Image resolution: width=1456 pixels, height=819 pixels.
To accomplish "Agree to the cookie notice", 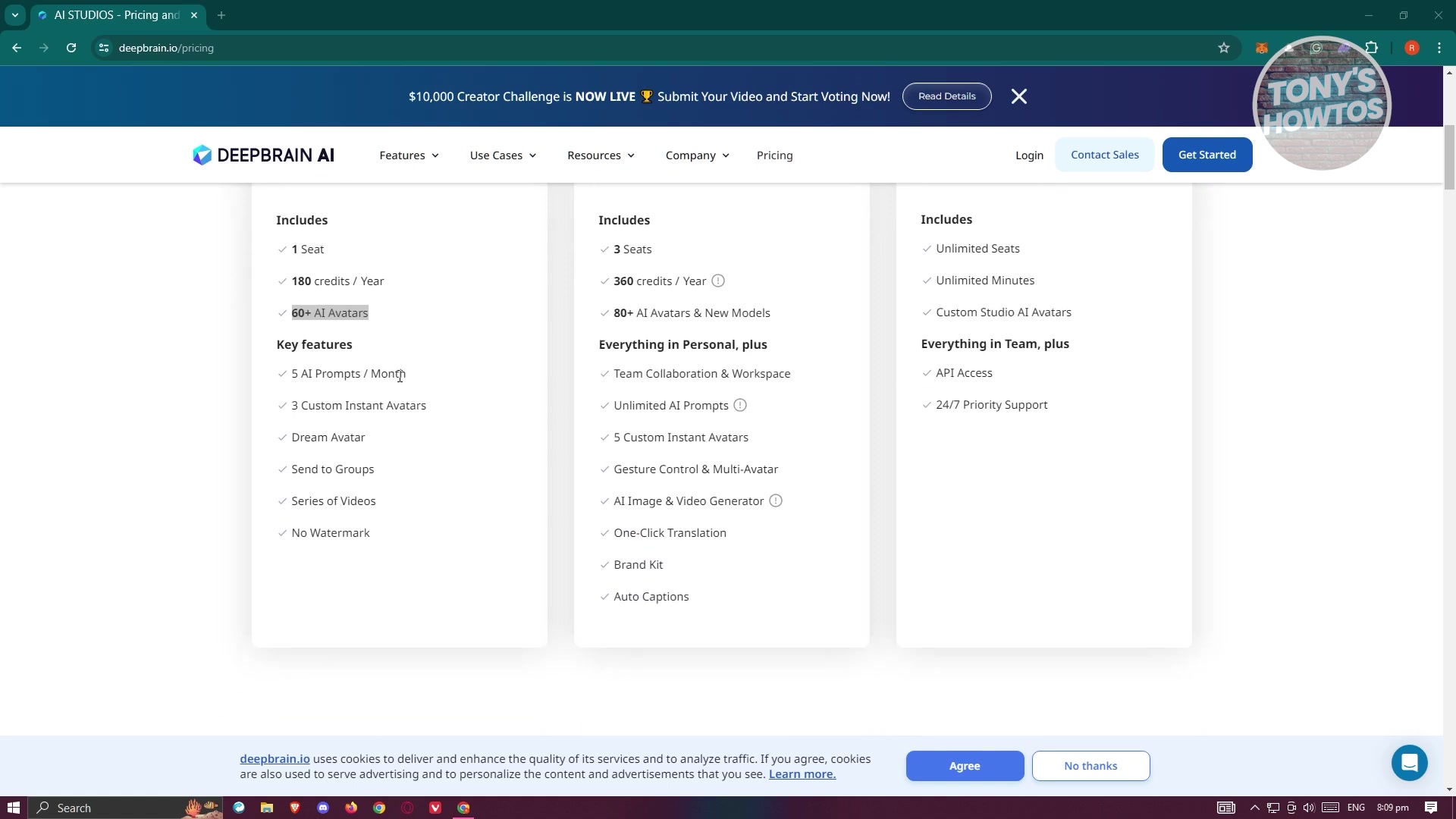I will pos(965,766).
